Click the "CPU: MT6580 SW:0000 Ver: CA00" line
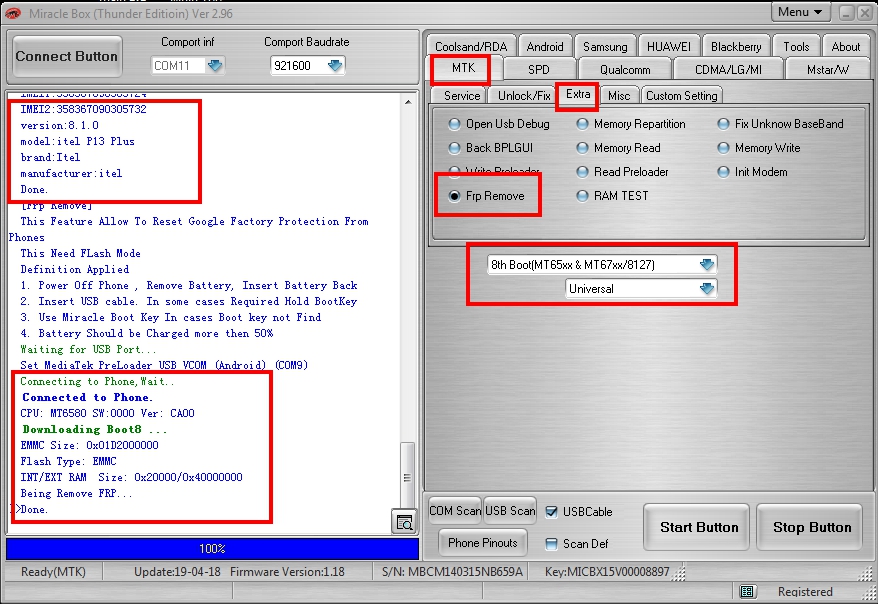The height and width of the screenshot is (604, 878). pos(108,413)
